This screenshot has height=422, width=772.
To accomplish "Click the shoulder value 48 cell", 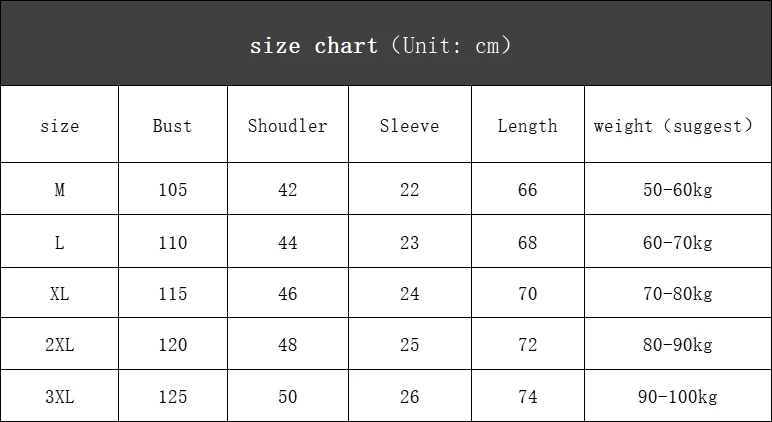I will [288, 345].
